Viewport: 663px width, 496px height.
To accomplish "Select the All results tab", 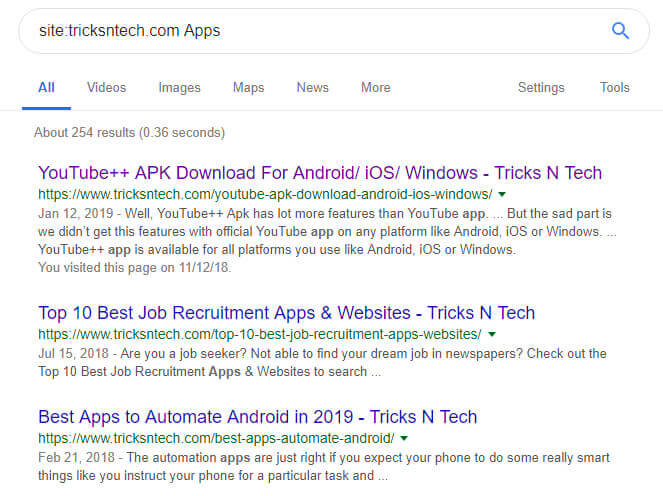I will coord(47,88).
